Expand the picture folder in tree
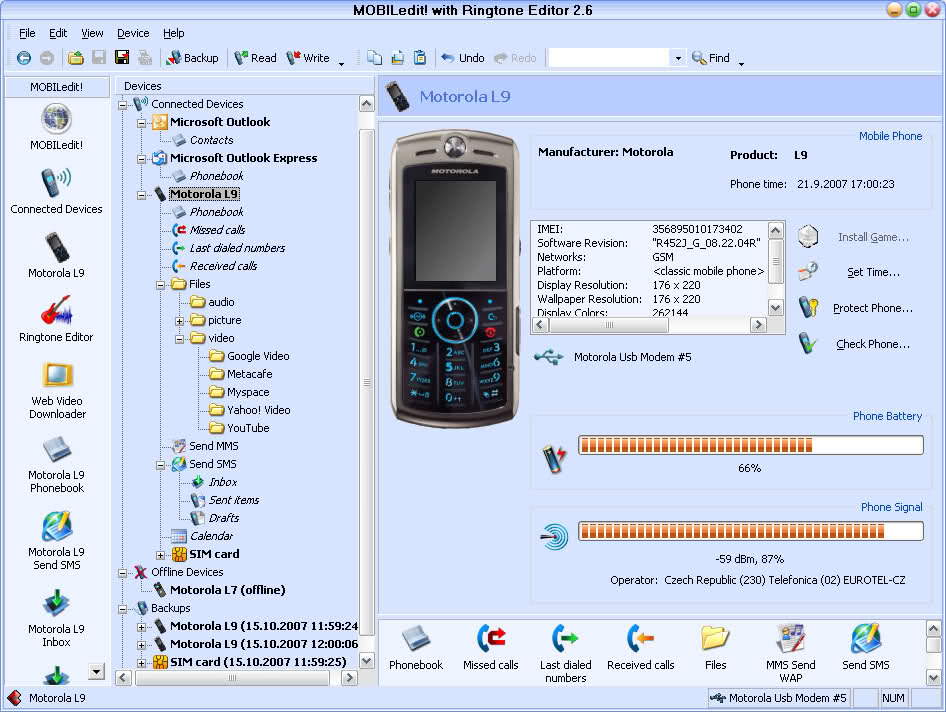The image size is (946, 712). [x=179, y=320]
